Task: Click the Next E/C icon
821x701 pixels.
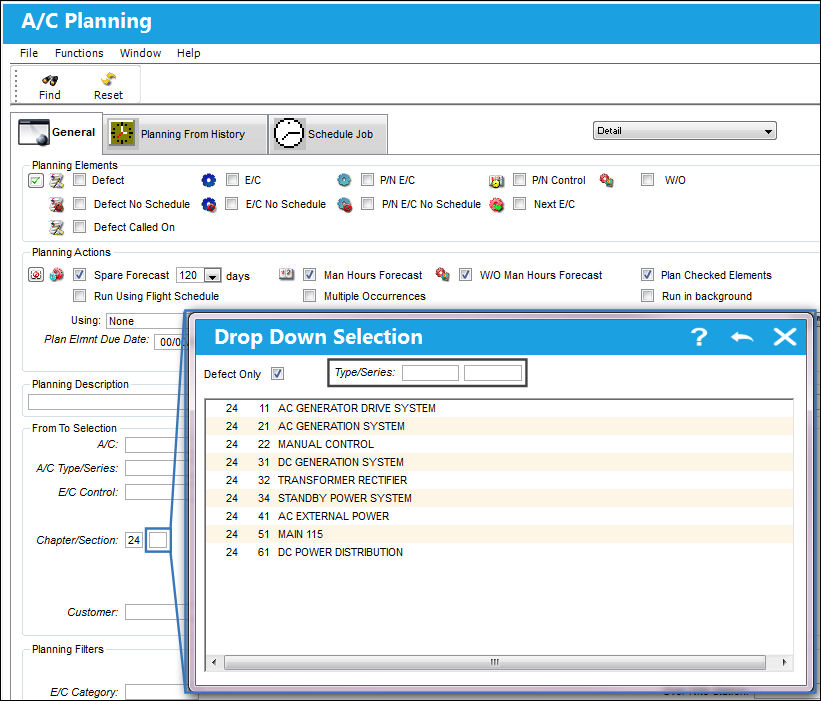Action: pos(496,204)
